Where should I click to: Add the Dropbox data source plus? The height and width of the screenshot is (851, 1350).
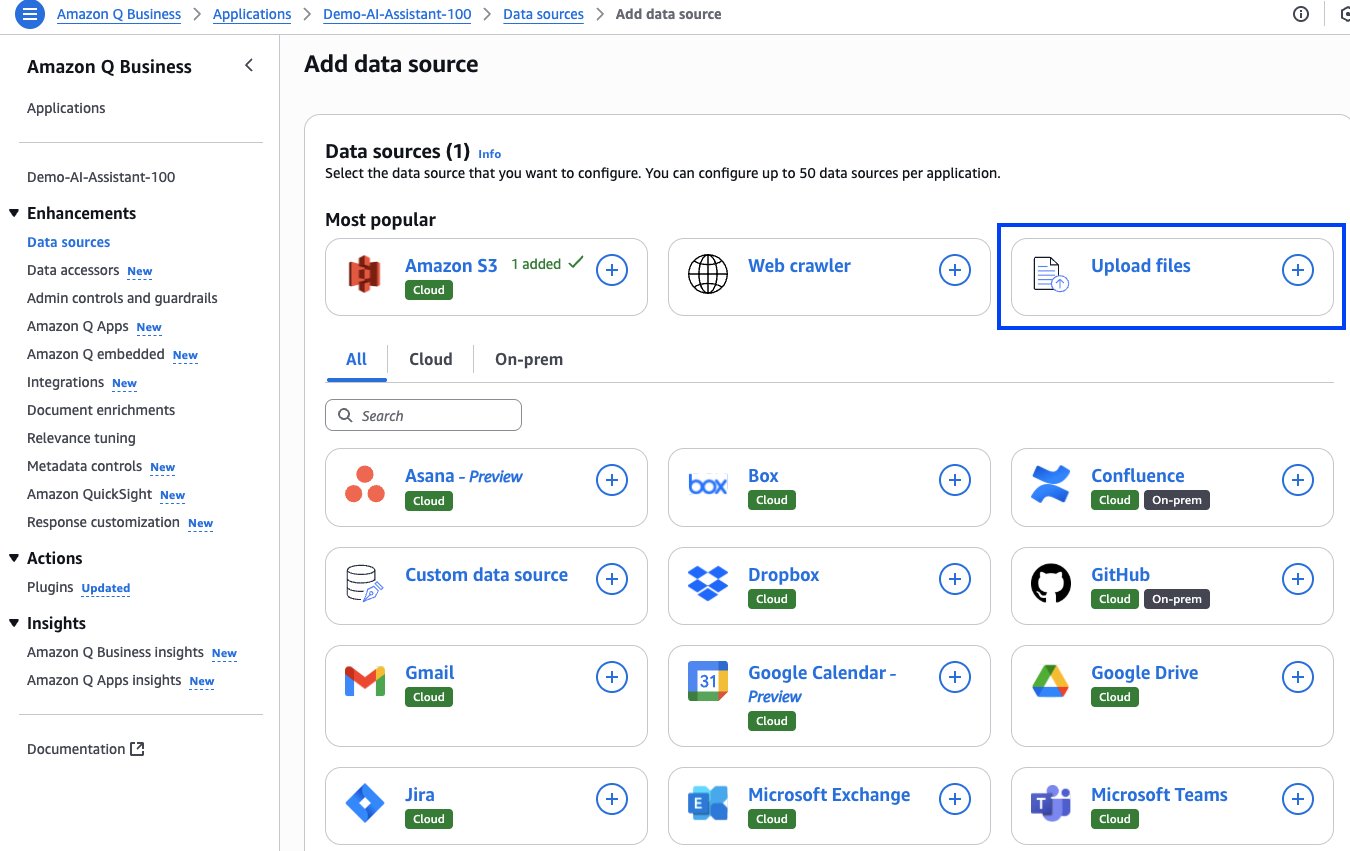[x=955, y=579]
